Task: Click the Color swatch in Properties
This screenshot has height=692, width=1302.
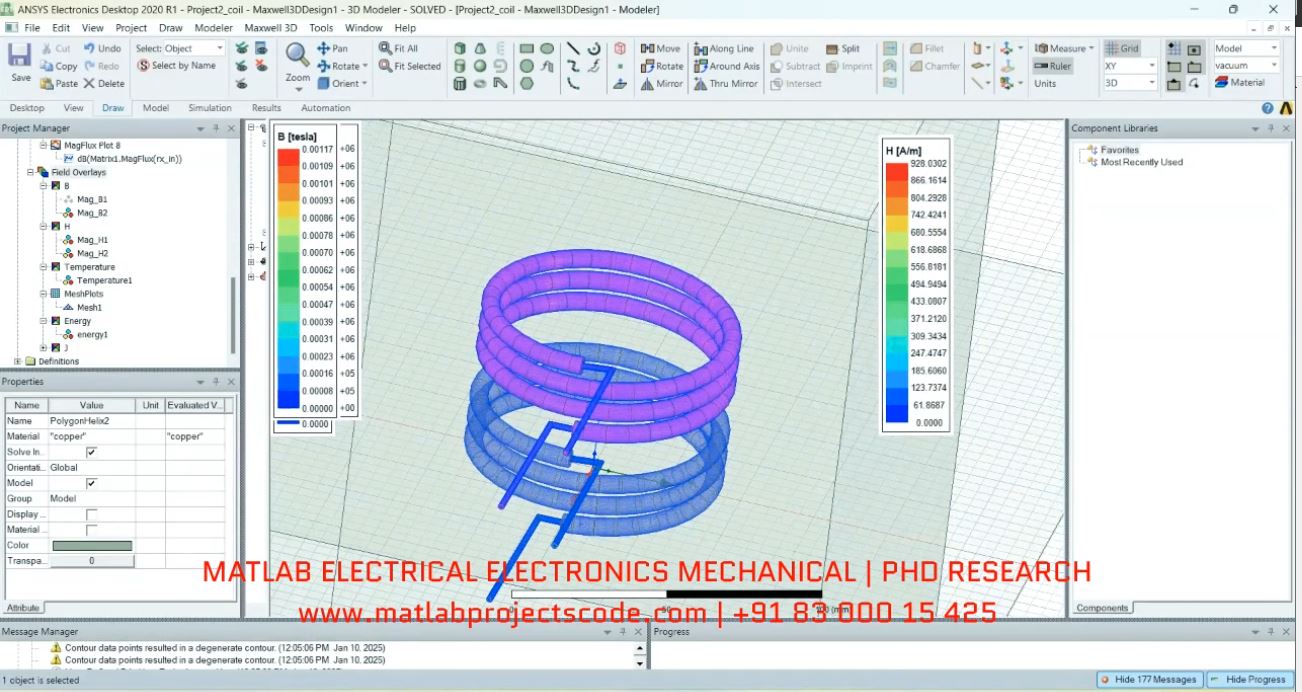Action: (92, 546)
